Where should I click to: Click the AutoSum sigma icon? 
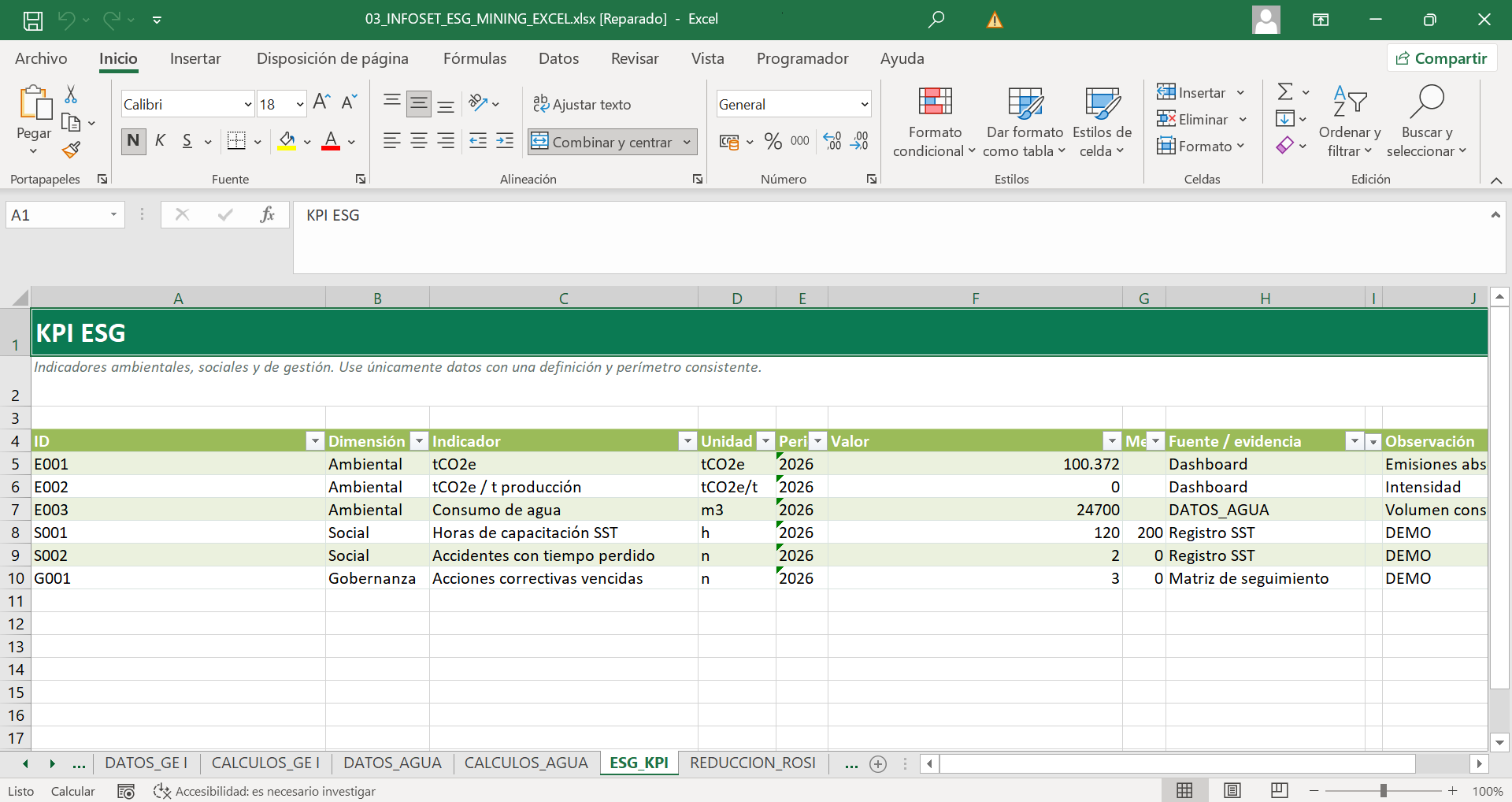coord(1285,92)
